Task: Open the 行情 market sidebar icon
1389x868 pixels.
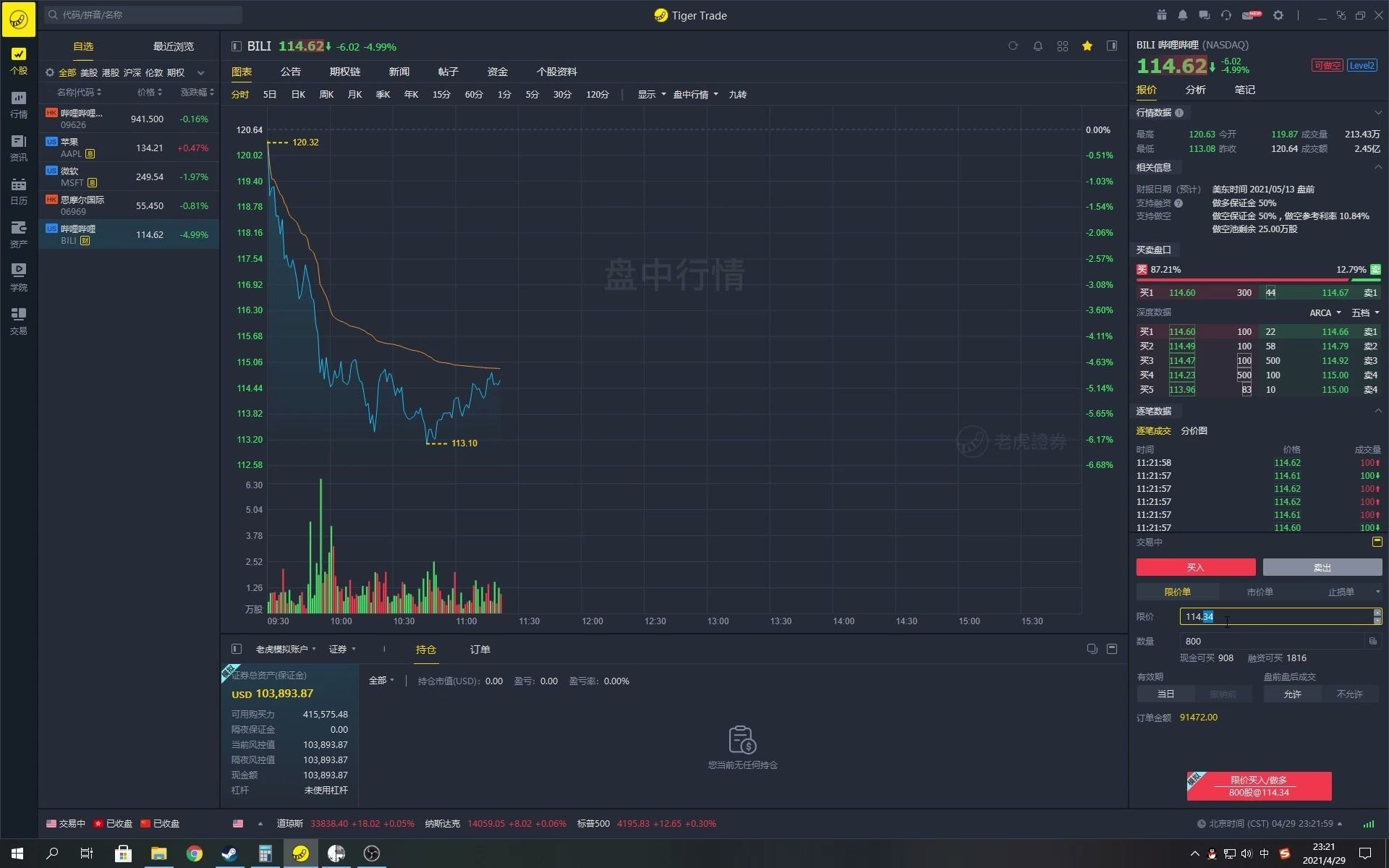Action: (x=19, y=104)
